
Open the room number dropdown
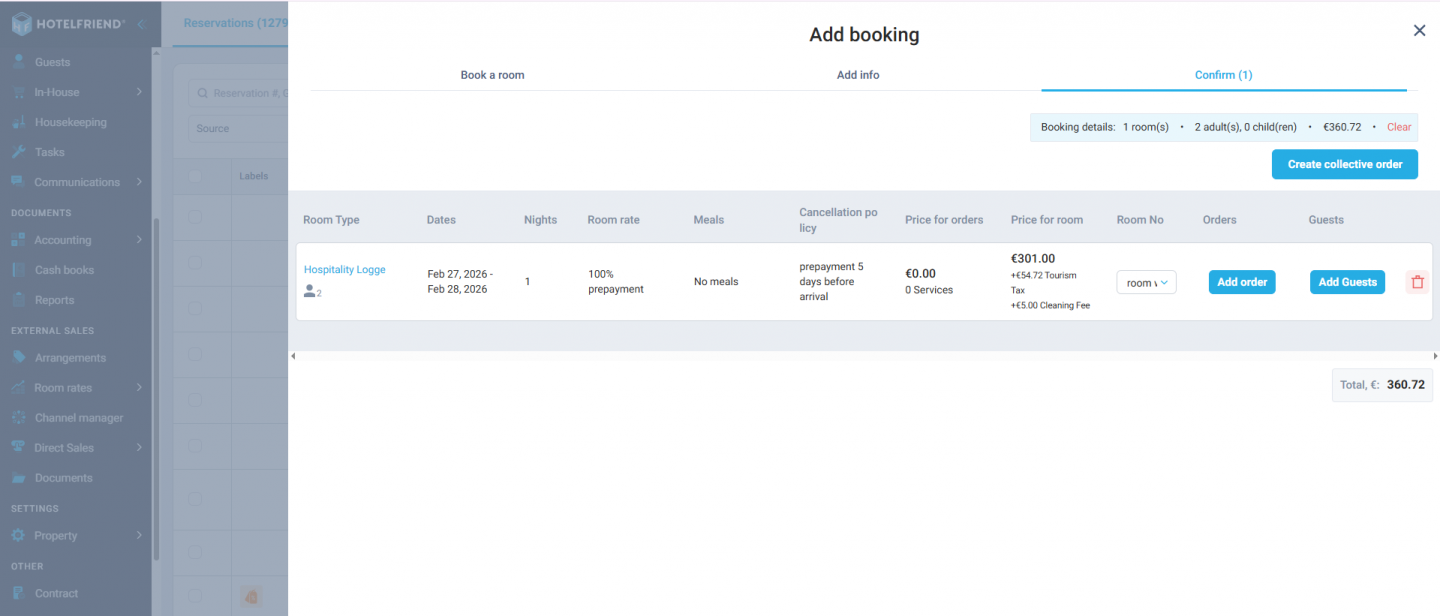[1146, 282]
